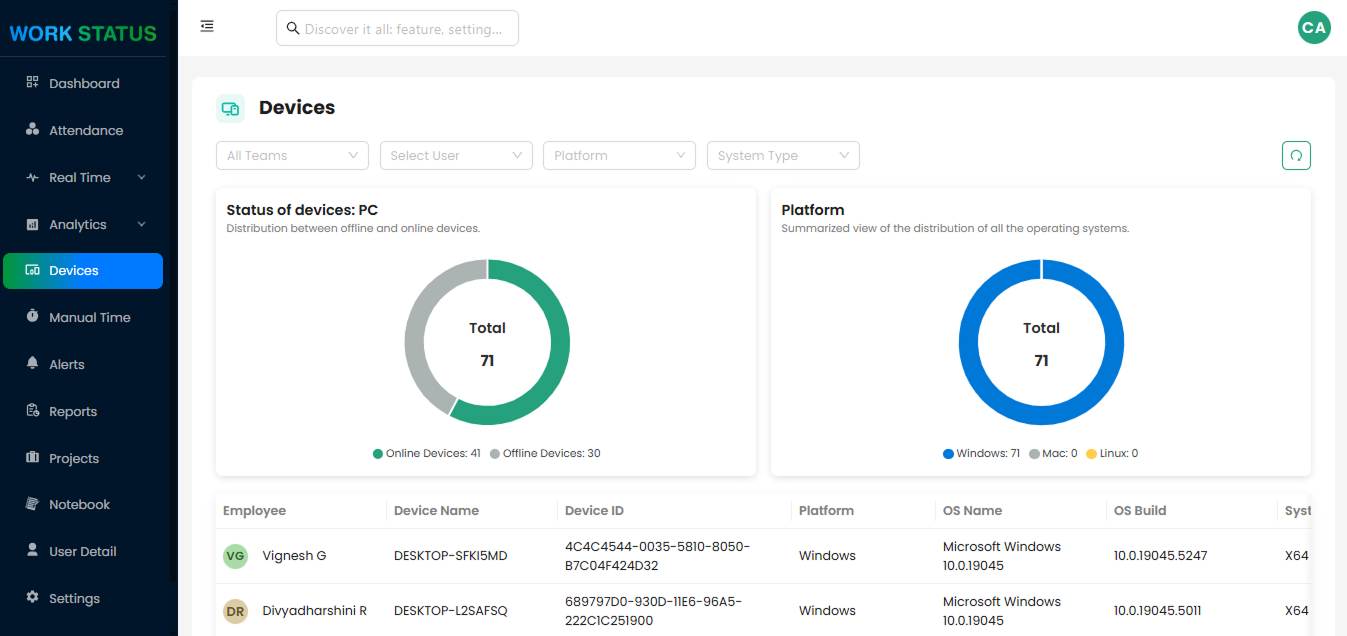
Task: Open Settings from the sidebar
Action: [x=83, y=598]
